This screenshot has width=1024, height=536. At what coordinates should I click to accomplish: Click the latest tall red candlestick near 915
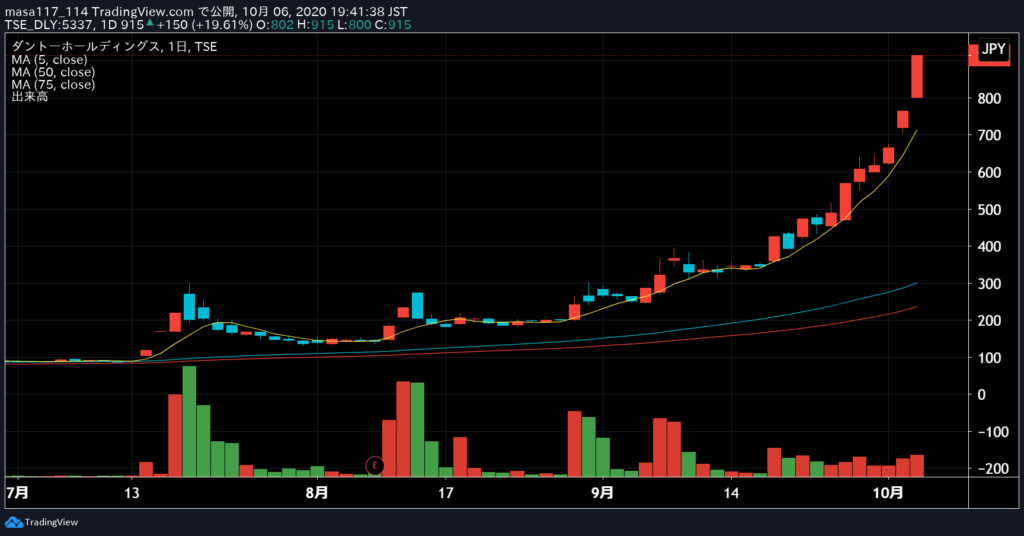click(x=917, y=76)
